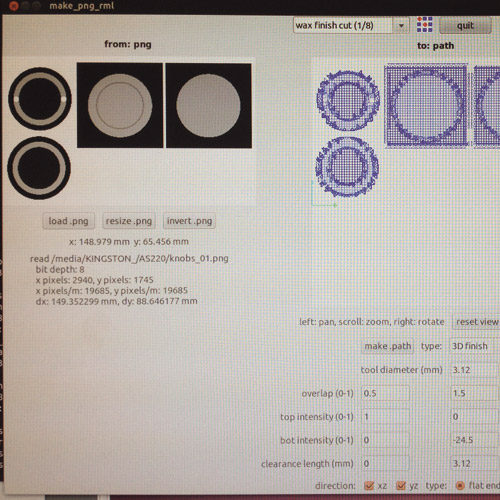Select the flat end radio button

[460, 486]
